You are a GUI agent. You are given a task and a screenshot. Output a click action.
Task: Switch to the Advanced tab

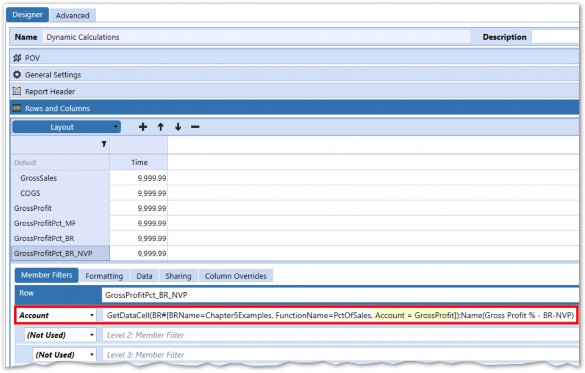[73, 15]
